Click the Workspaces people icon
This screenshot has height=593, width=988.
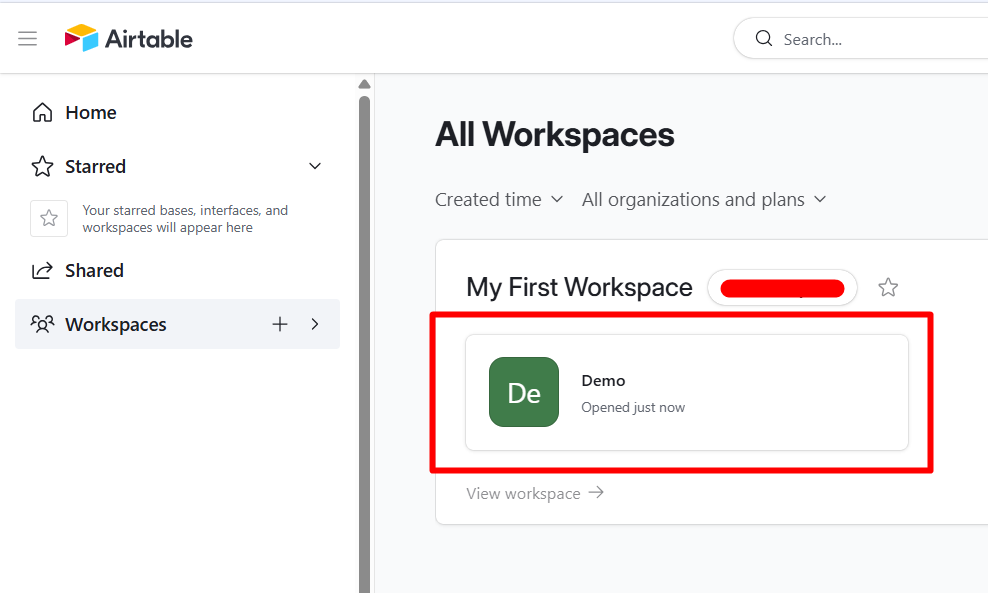pyautogui.click(x=42, y=324)
